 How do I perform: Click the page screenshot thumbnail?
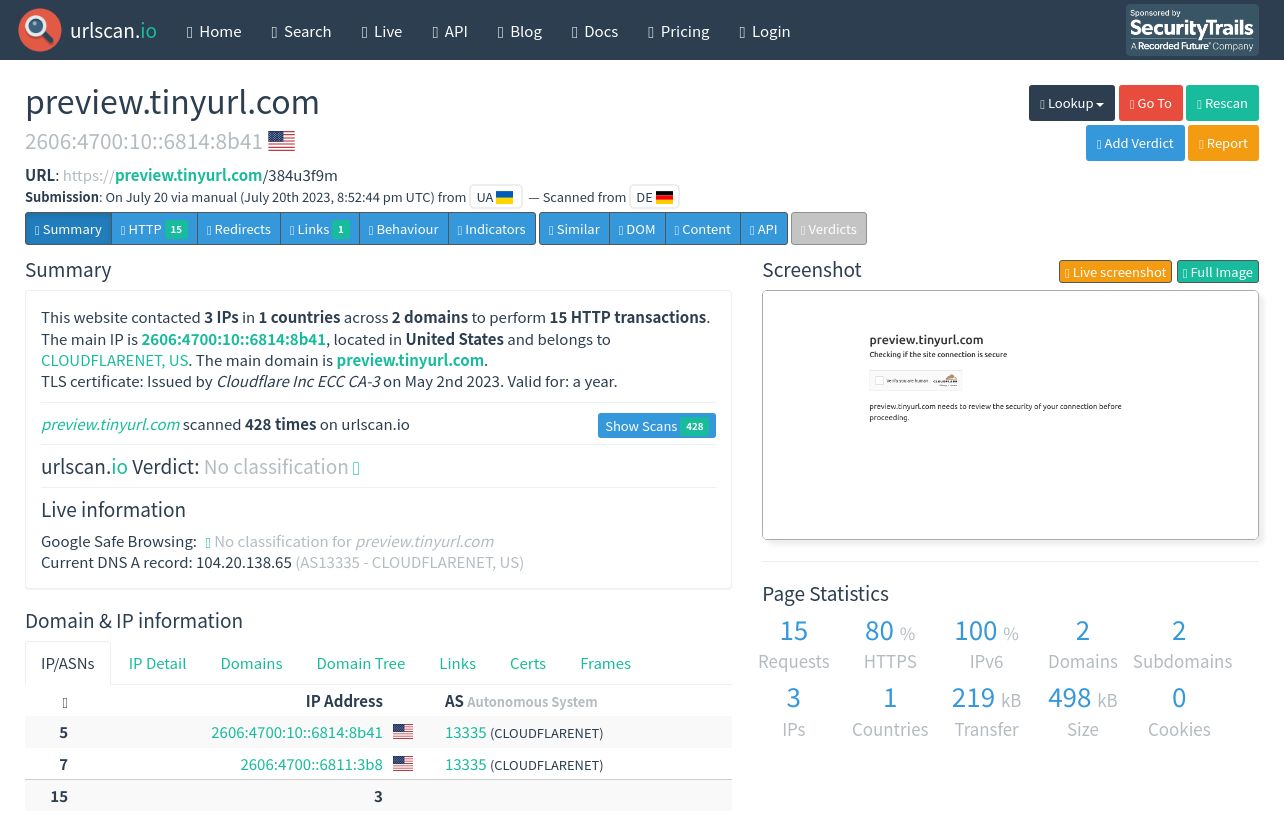(x=1010, y=415)
